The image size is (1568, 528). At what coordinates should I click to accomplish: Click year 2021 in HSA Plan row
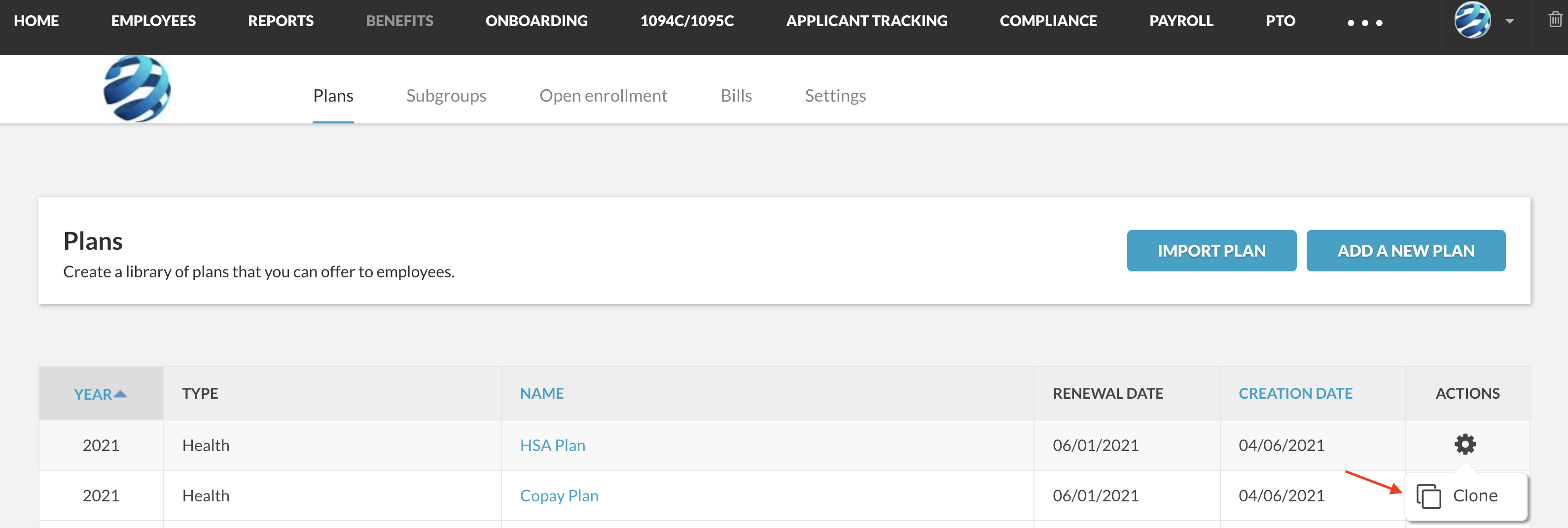pyautogui.click(x=101, y=445)
